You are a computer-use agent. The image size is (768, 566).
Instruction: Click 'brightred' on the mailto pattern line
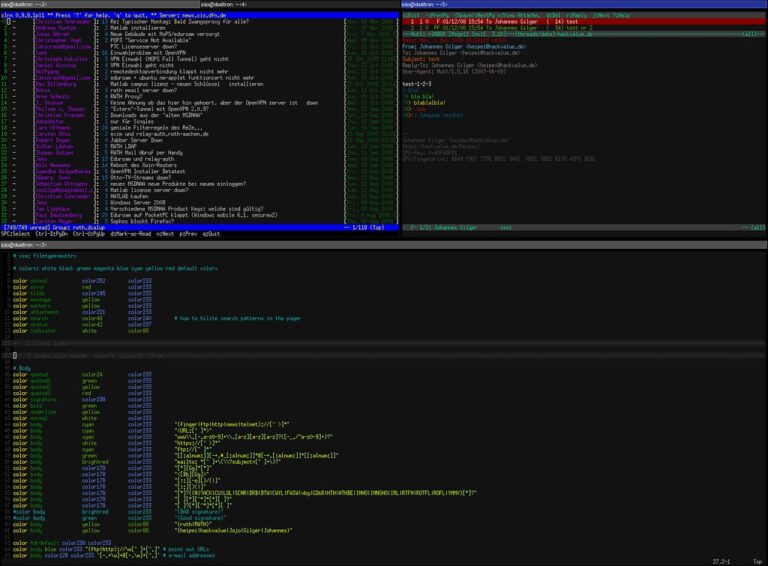tap(95, 462)
